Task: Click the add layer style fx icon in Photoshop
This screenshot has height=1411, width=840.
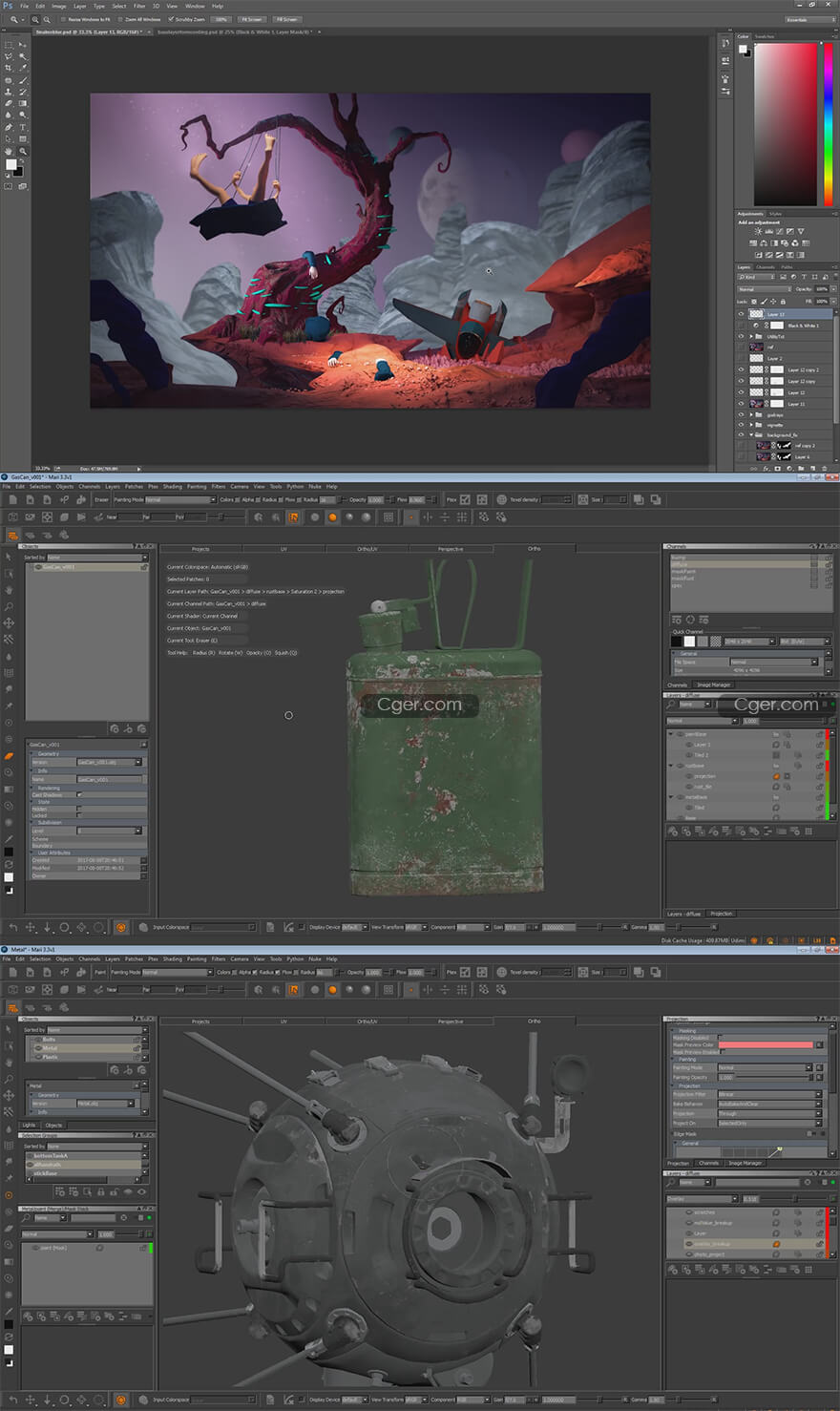Action: point(766,469)
